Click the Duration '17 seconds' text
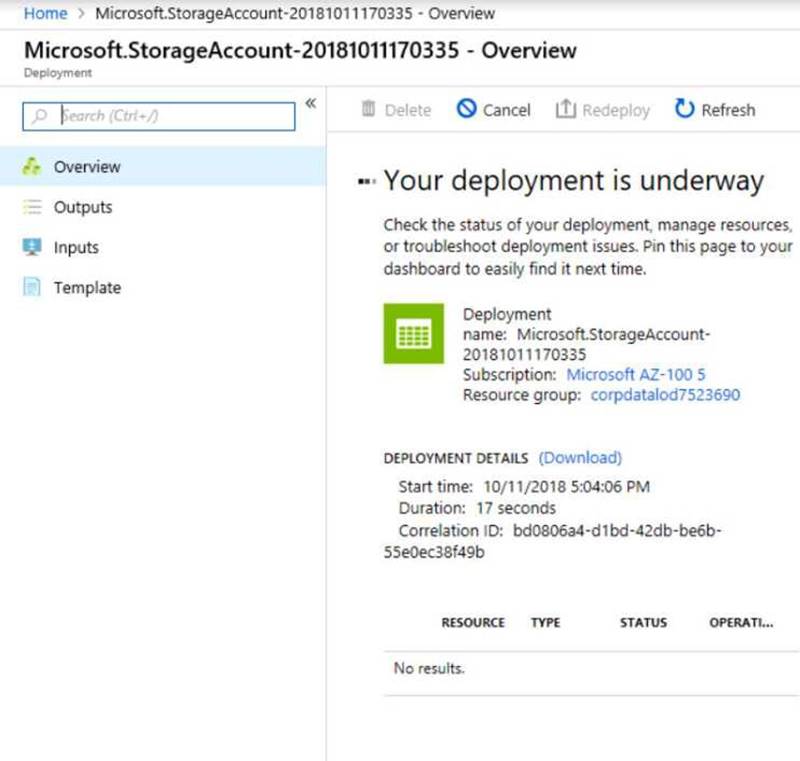Screen dimensions: 800x761 click(x=516, y=508)
